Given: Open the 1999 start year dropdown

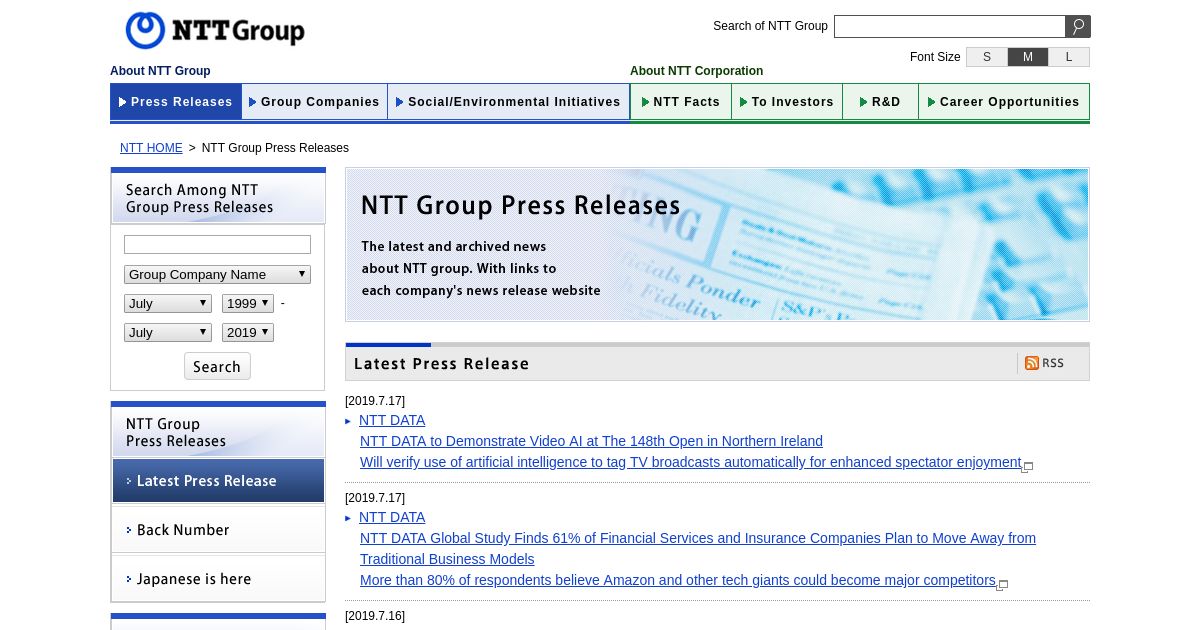Looking at the screenshot, I should (248, 303).
